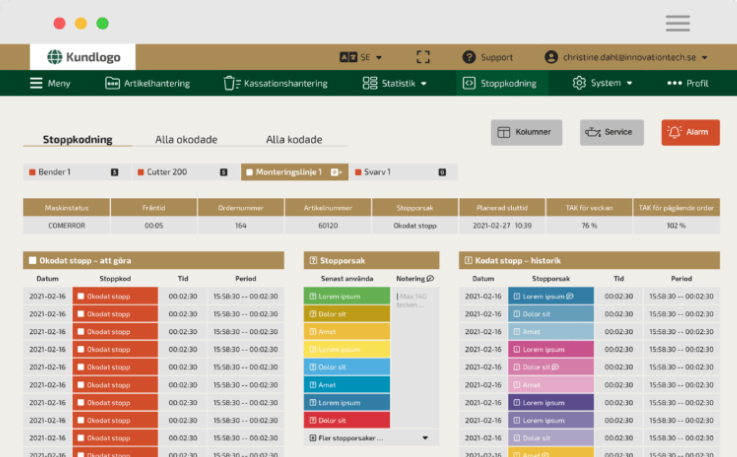Click the Support question mark icon
The height and width of the screenshot is (457, 737).
[x=469, y=57]
